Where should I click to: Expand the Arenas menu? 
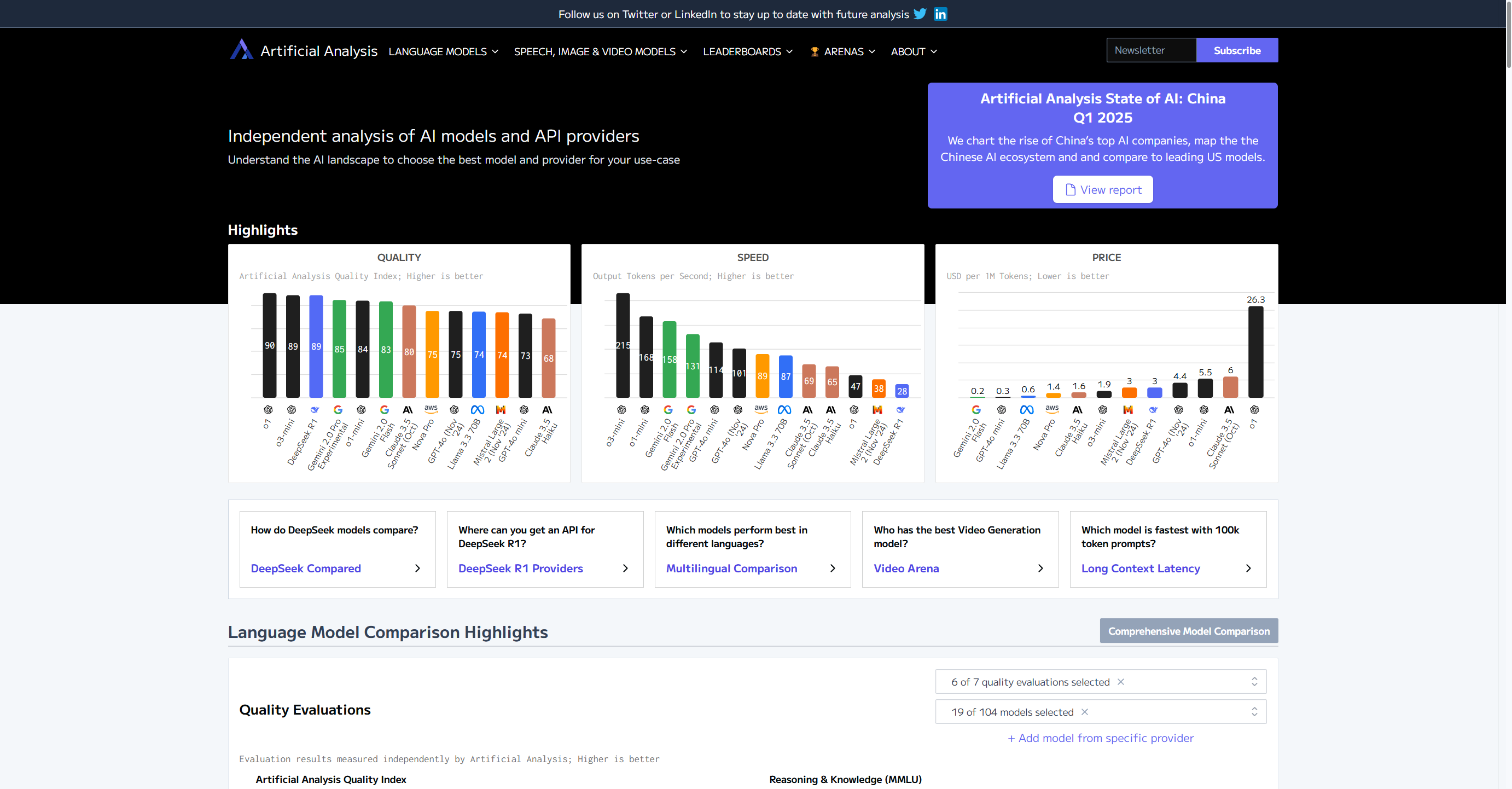tap(843, 51)
